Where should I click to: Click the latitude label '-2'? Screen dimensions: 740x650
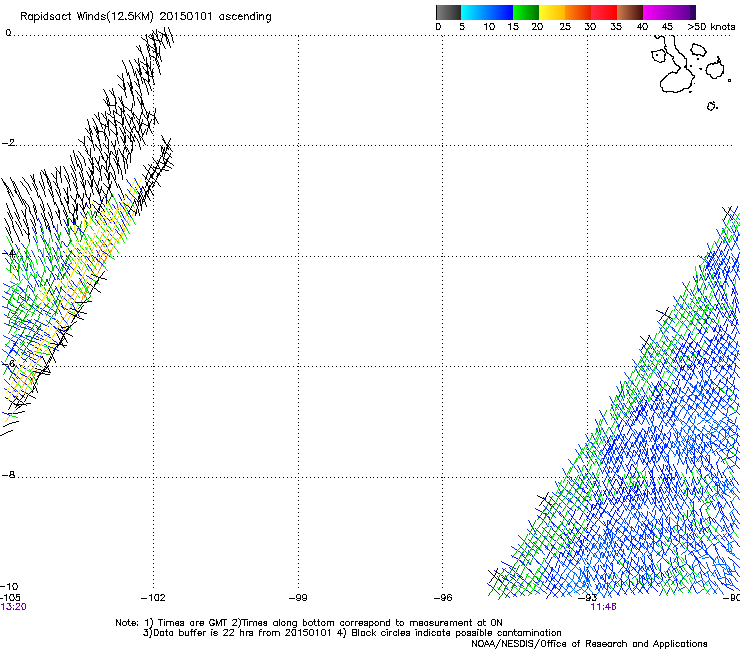tap(8, 143)
